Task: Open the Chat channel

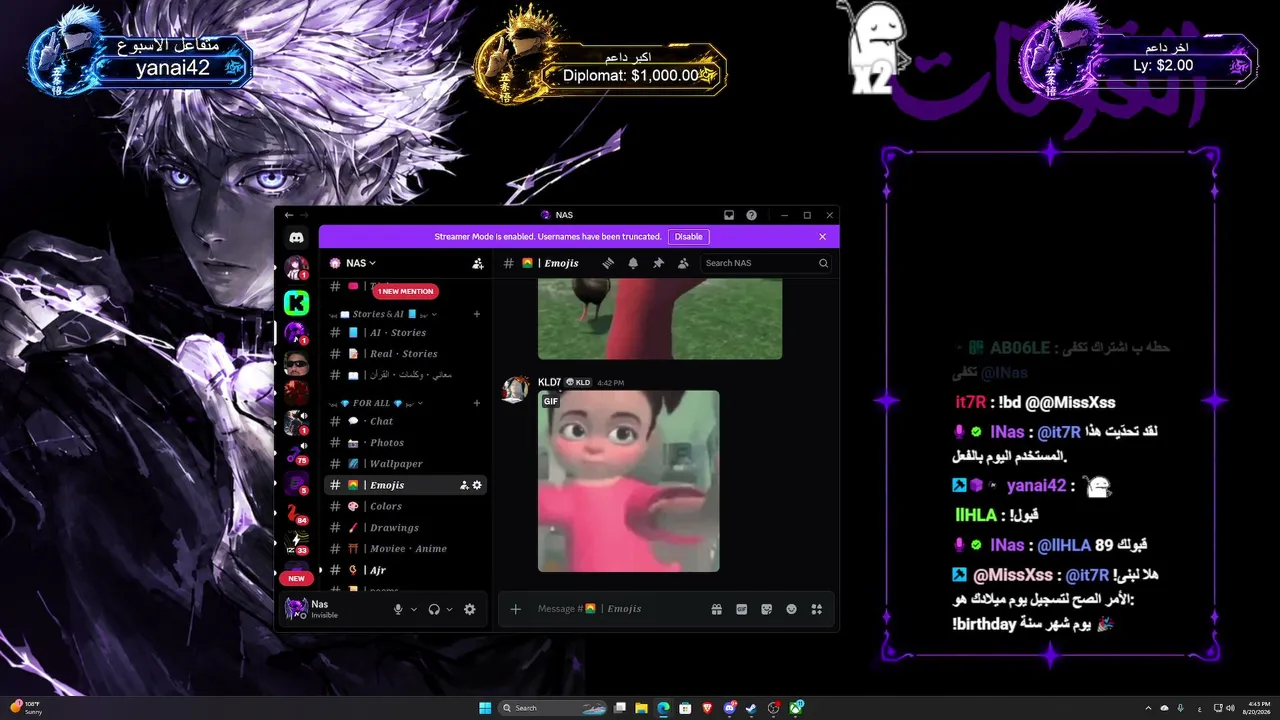Action: pos(406,422)
